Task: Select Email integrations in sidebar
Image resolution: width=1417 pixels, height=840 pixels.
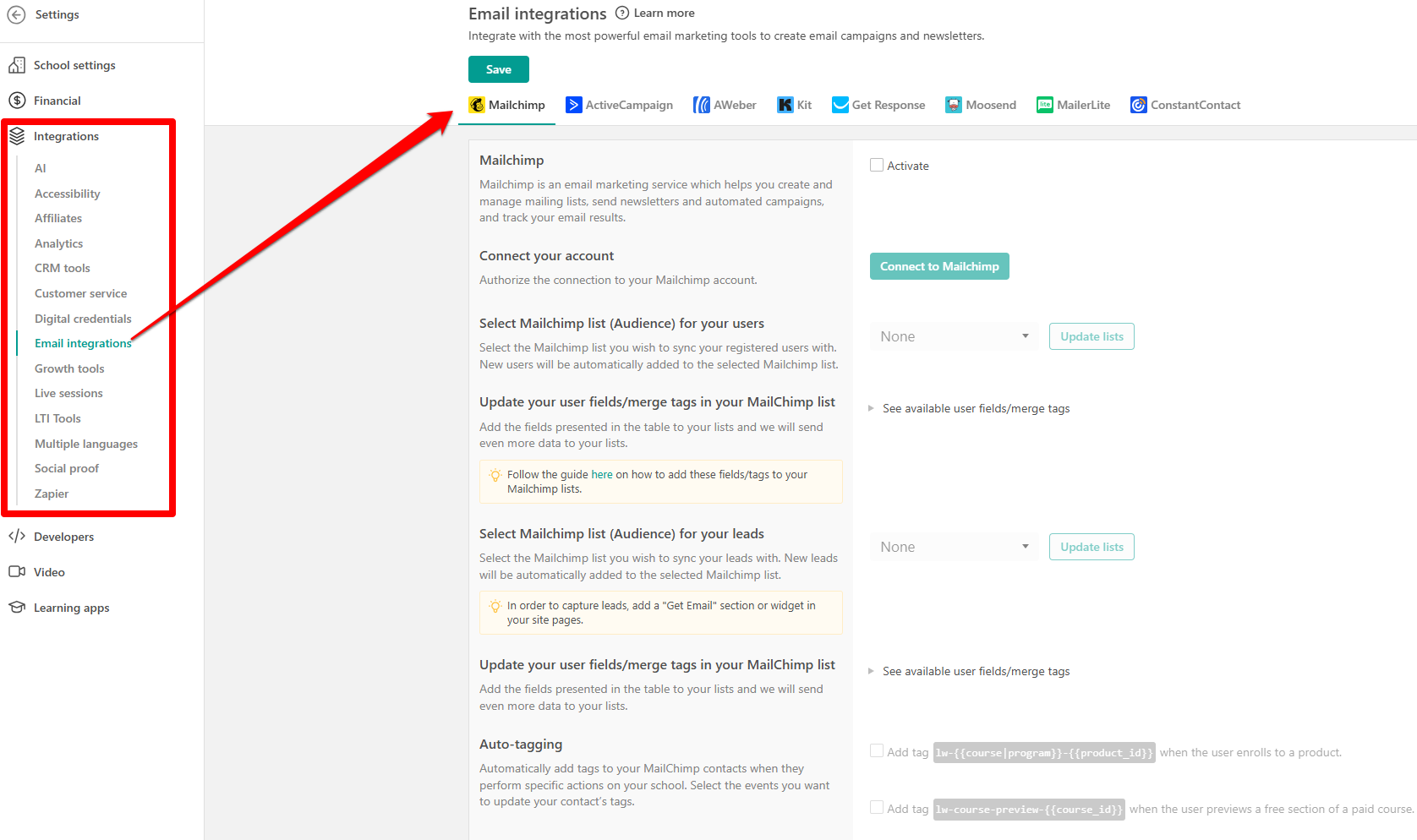Action: coord(83,343)
